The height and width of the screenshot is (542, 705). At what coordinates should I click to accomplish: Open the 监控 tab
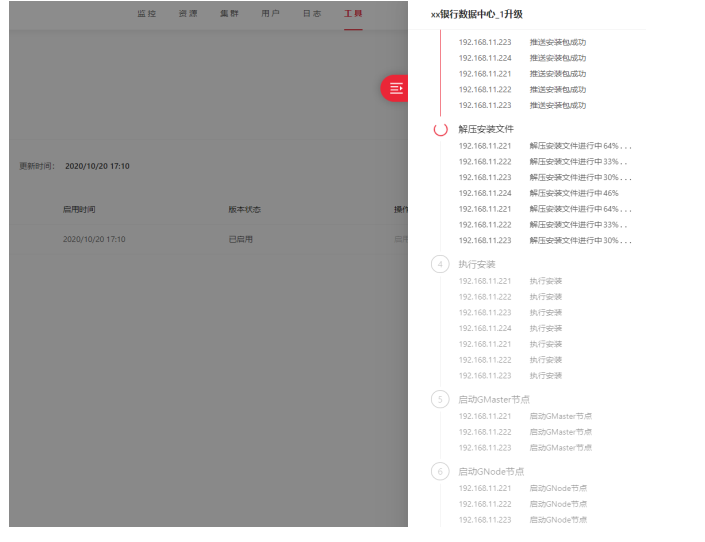tap(147, 13)
